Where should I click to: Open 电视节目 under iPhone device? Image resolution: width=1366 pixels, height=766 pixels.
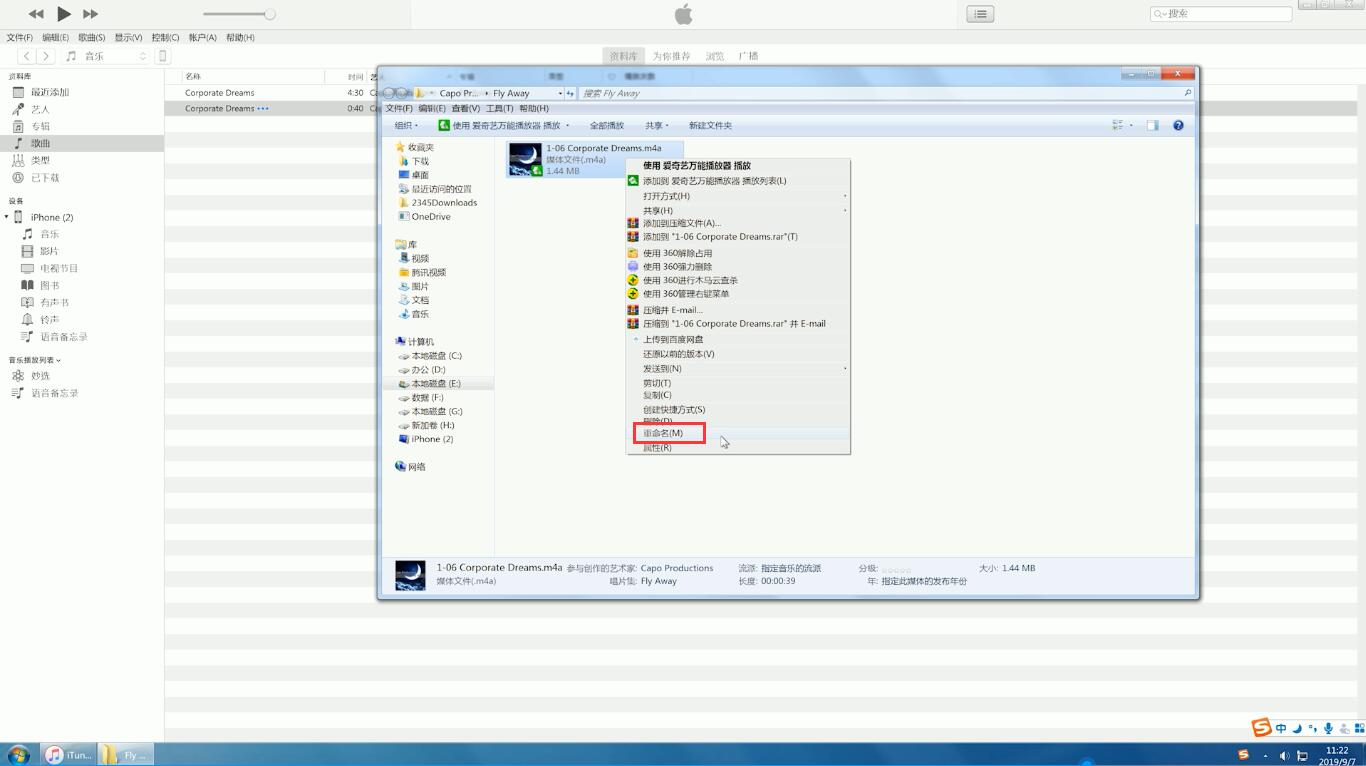tap(59, 268)
